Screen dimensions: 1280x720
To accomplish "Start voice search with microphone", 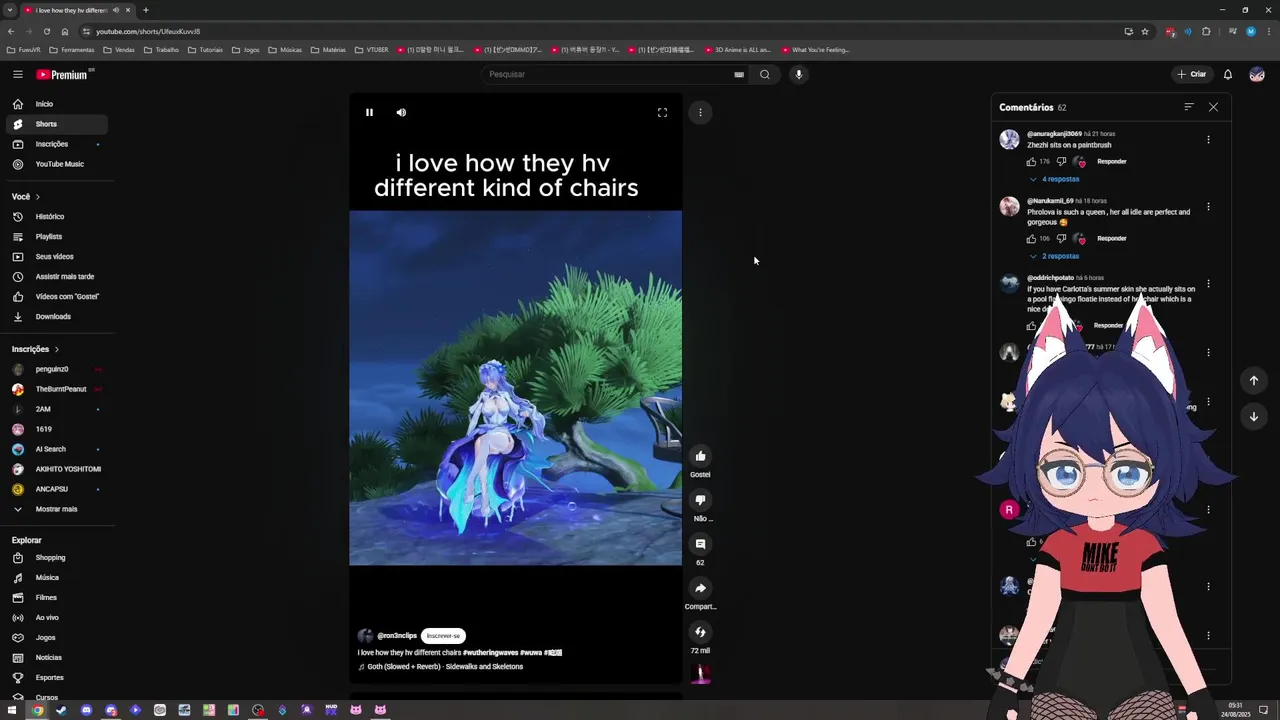I will (x=798, y=74).
